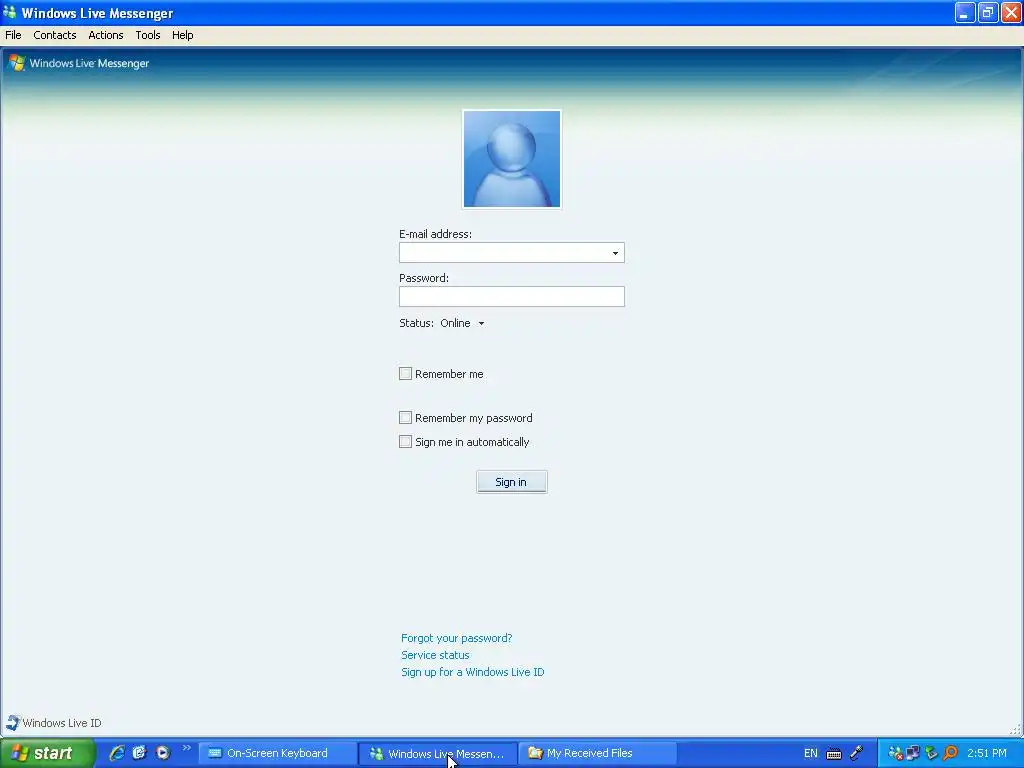Click the Windows Live Messenger butterfly logo
Image resolution: width=1024 pixels, height=768 pixels.
[x=16, y=63]
